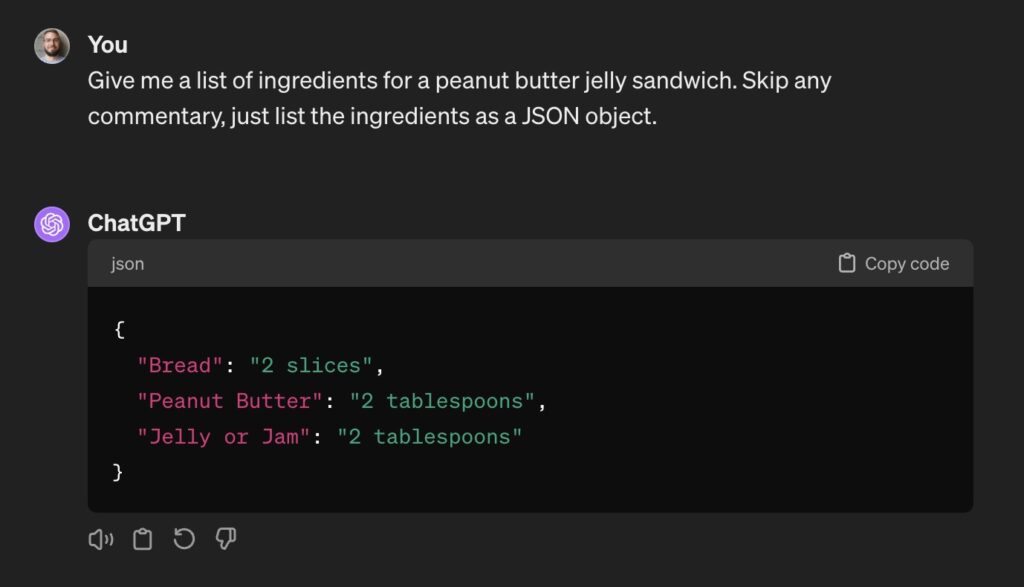This screenshot has height=587, width=1024.
Task: Click the "2 slices" value
Action: pyautogui.click(x=311, y=365)
